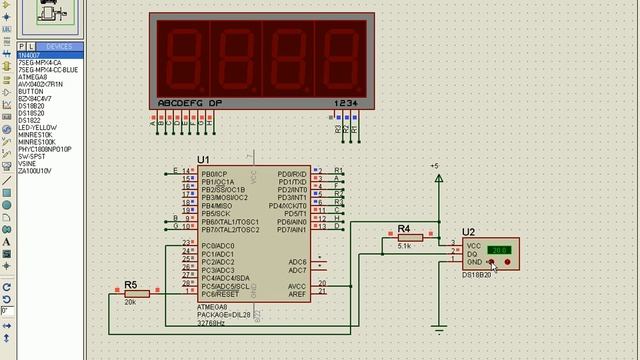Click the component overview preview thumbnail
The image size is (640, 360).
pyautogui.click(x=50, y=16)
